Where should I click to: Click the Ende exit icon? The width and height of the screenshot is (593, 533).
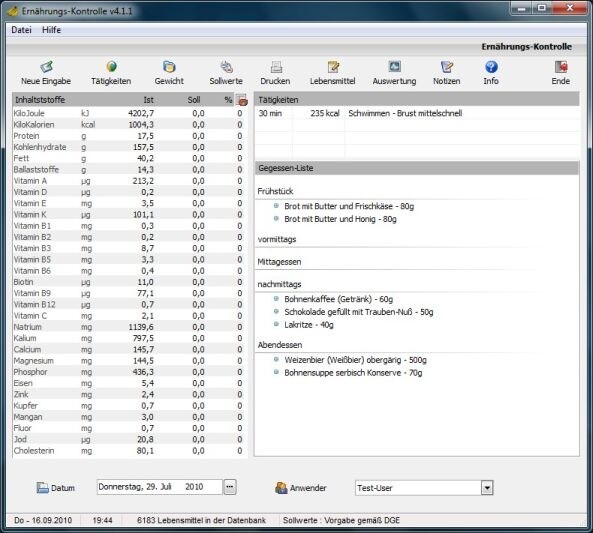pyautogui.click(x=560, y=67)
